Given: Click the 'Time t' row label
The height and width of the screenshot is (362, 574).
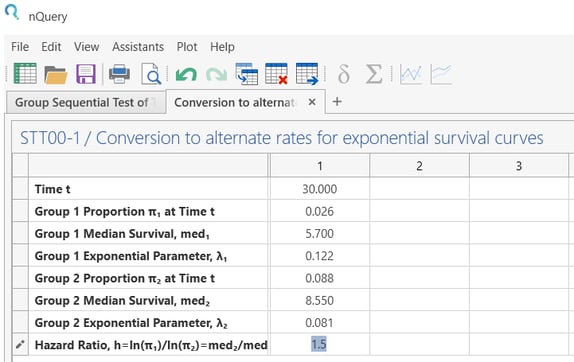Looking at the screenshot, I should tap(52, 189).
